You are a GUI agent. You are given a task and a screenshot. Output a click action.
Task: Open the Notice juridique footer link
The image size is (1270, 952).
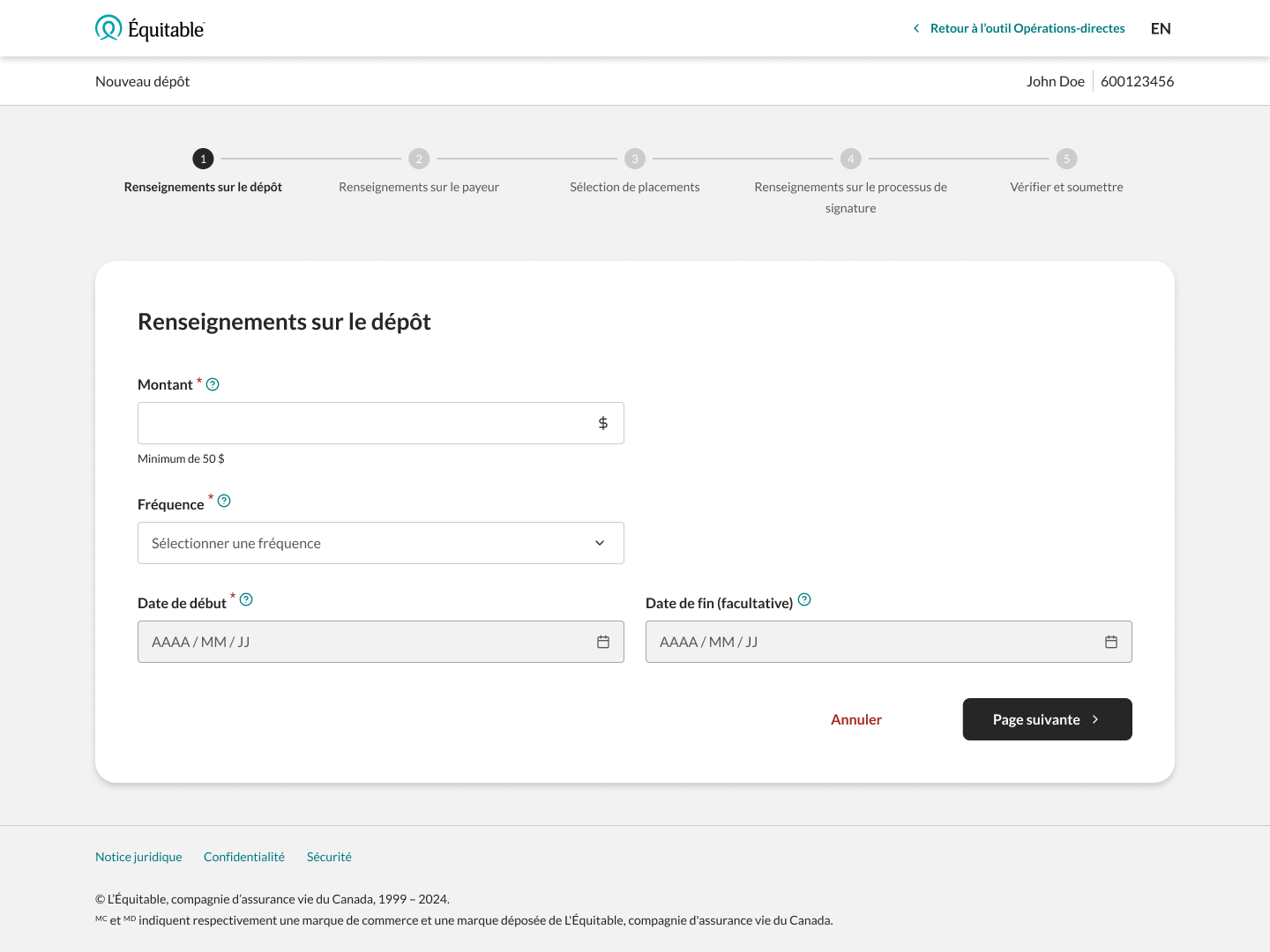pos(138,857)
